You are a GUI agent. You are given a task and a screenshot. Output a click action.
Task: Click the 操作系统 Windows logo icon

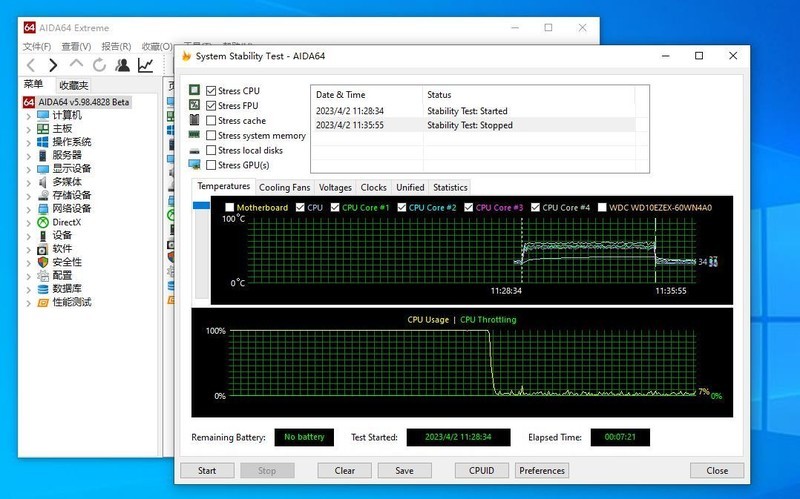pos(43,142)
